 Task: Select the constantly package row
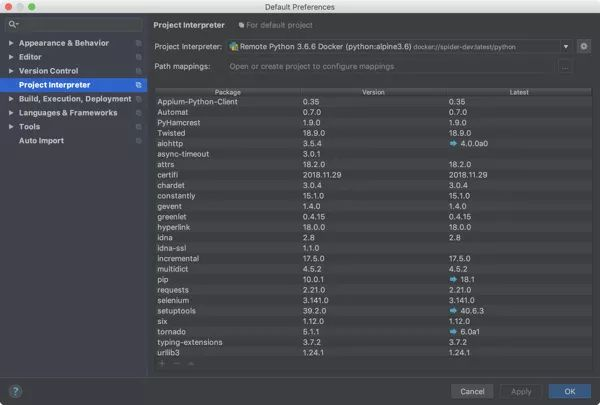(373, 196)
